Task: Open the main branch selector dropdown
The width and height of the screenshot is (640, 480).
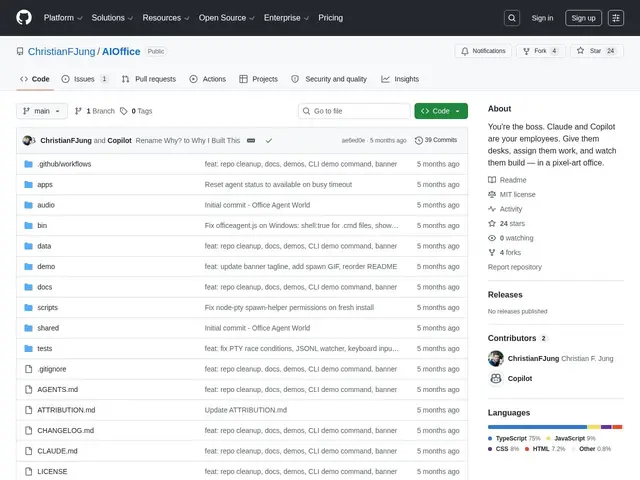Action: coord(42,111)
